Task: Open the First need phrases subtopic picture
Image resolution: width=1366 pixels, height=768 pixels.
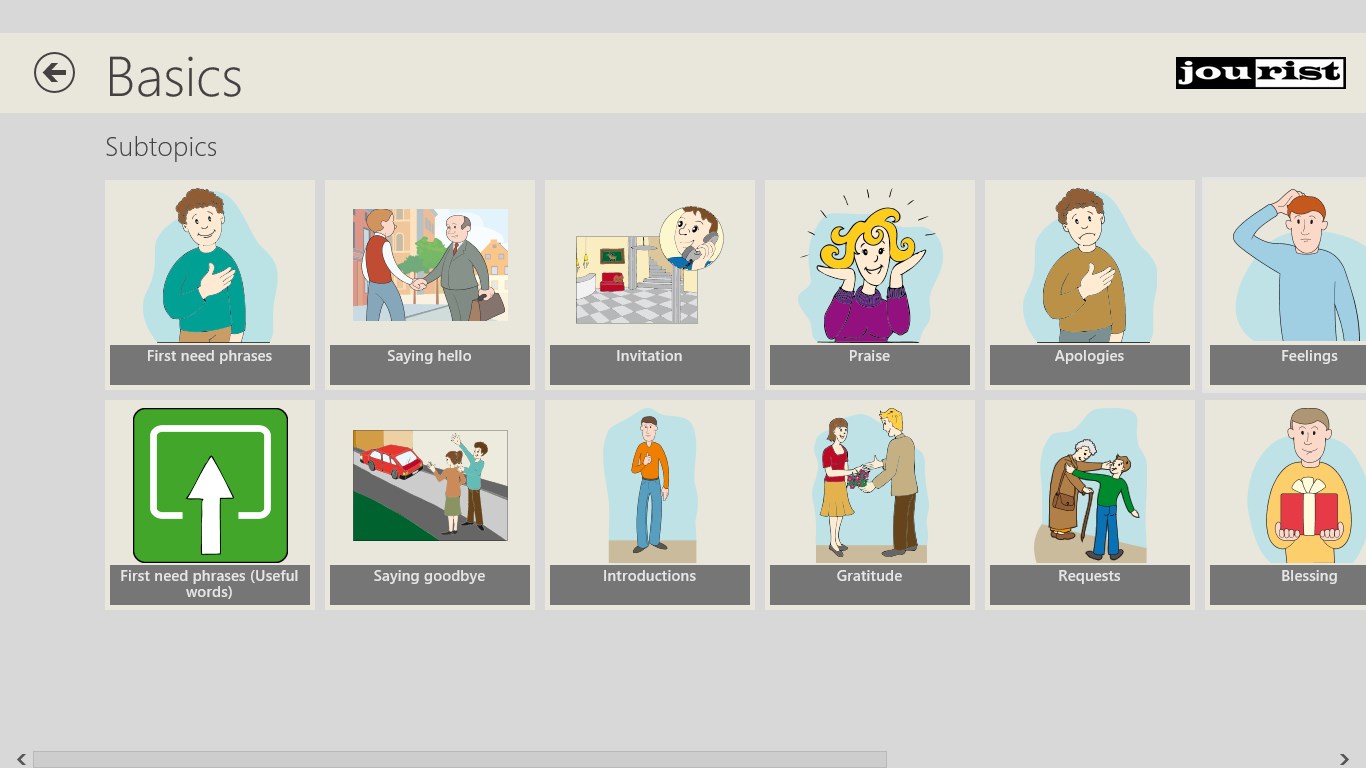Action: pos(210,265)
